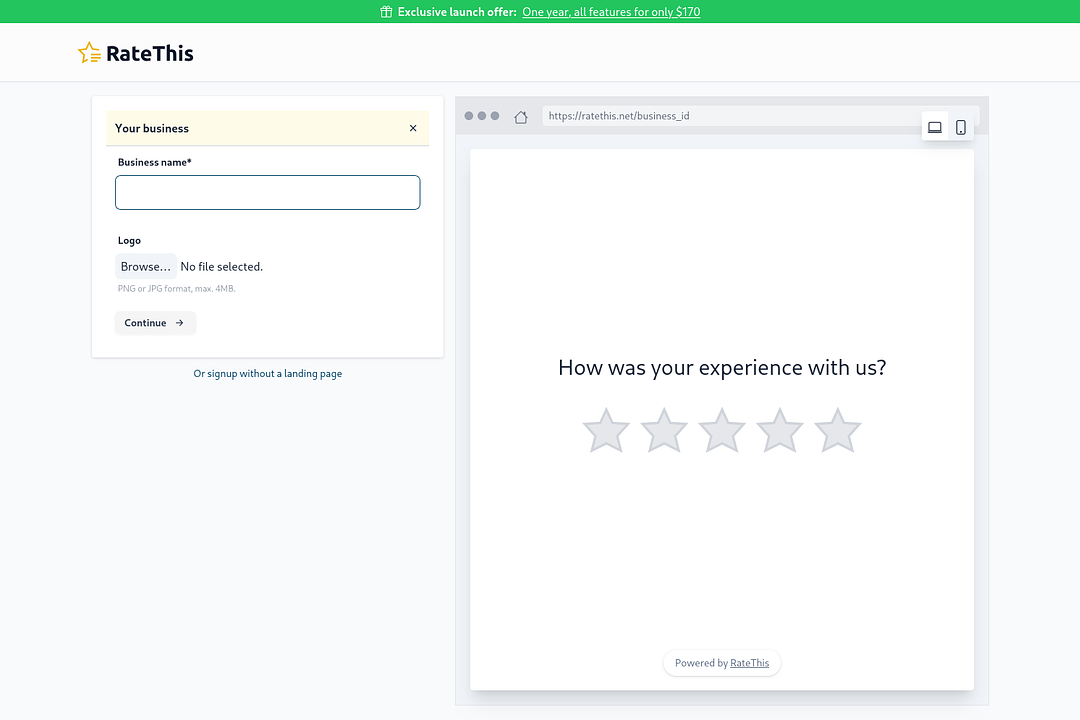
Task: Pick the fourth rating star
Action: point(780,431)
